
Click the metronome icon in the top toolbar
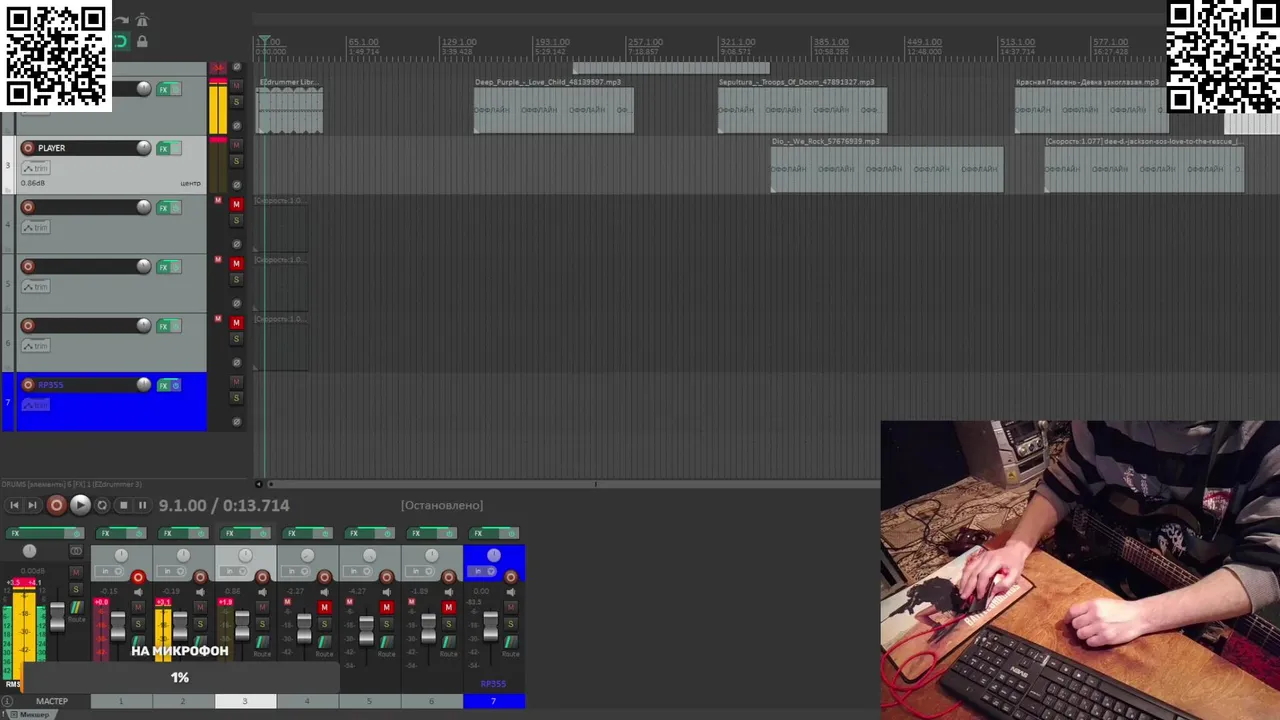(x=142, y=20)
